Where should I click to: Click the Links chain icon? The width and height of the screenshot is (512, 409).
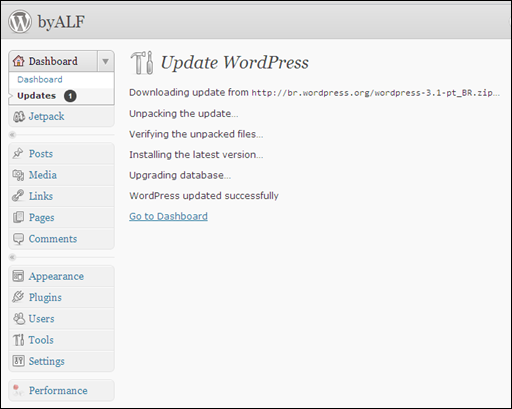(18, 196)
